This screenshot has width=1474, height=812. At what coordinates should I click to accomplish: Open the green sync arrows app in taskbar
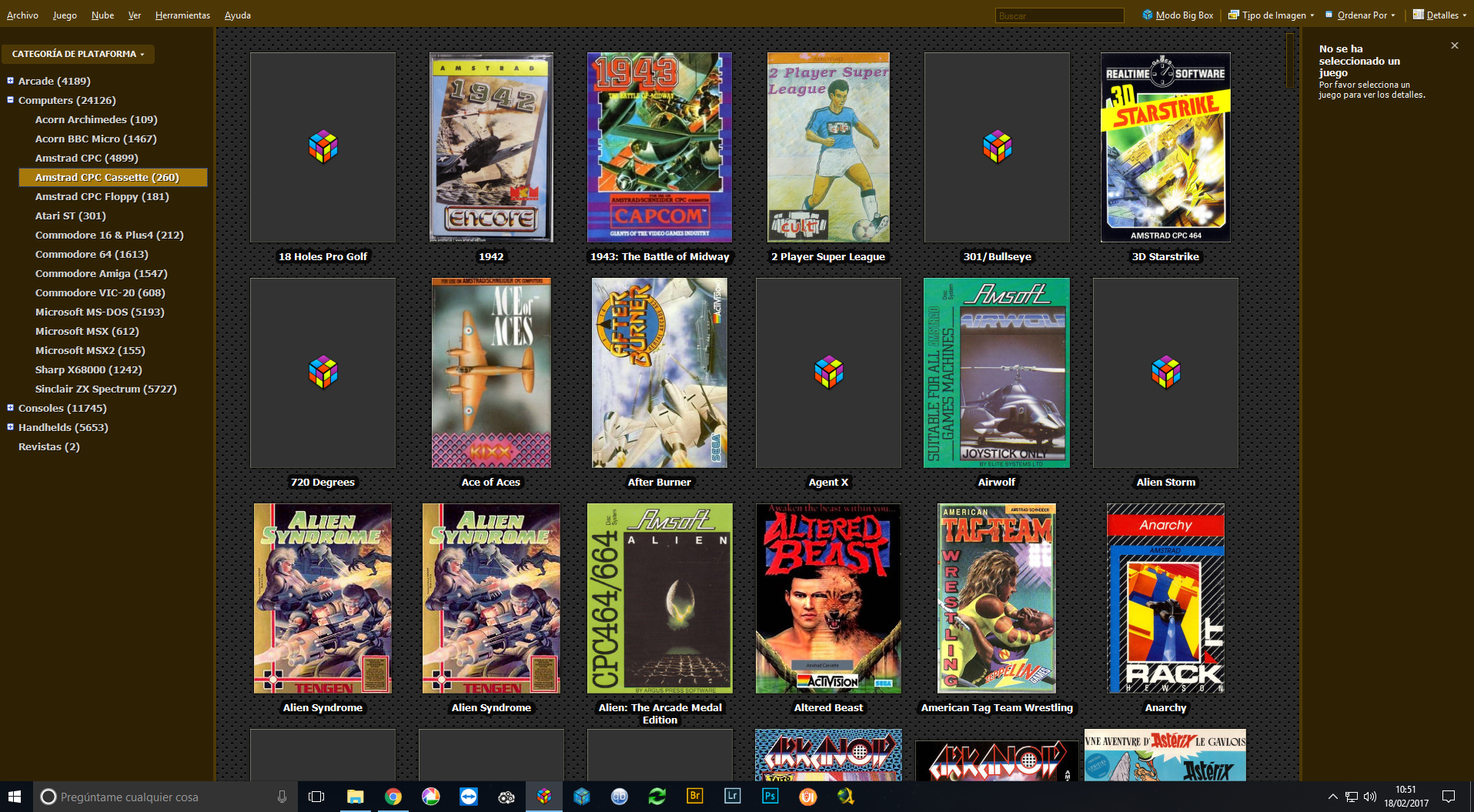(x=657, y=797)
